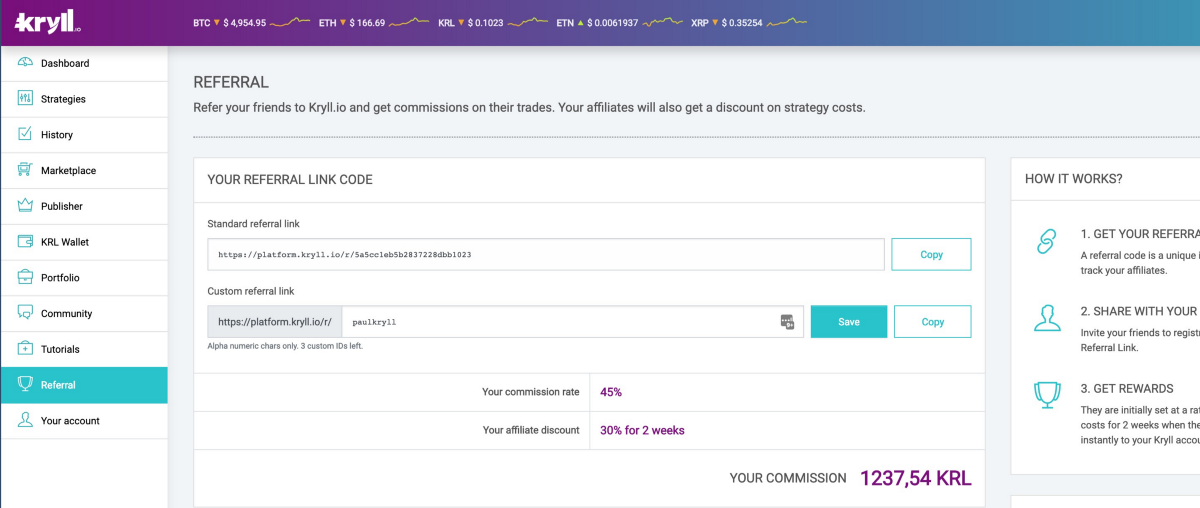The height and width of the screenshot is (508, 1200).
Task: Click the chain link icon in How it works
Action: click(x=1047, y=242)
